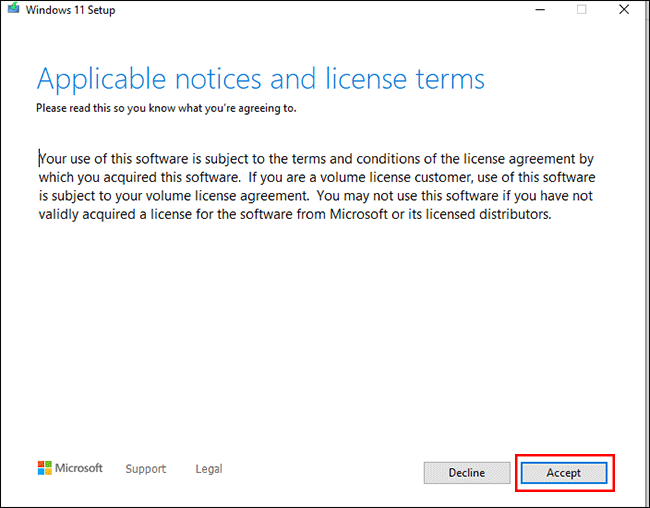Image resolution: width=650 pixels, height=508 pixels.
Task: Click the Windows 11 Setup title icon
Action: [x=14, y=8]
